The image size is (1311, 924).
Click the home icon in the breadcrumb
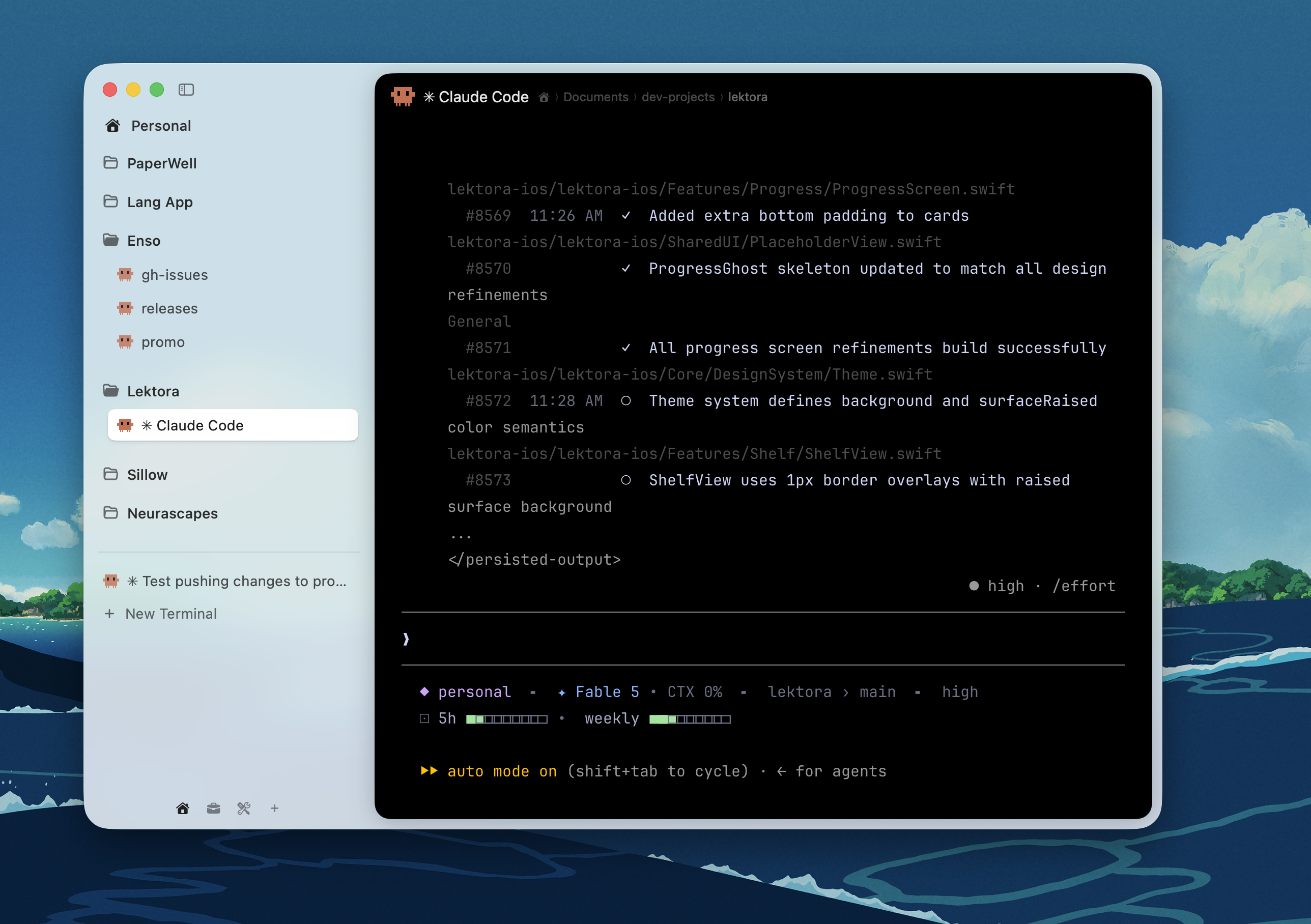[544, 97]
